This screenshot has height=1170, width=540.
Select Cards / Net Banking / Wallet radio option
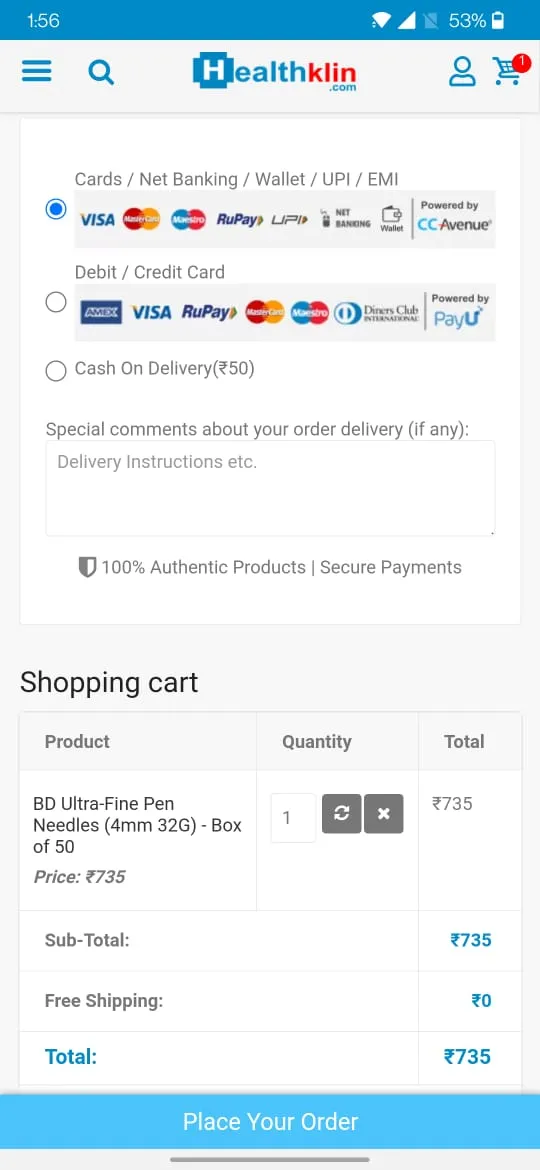[56, 209]
